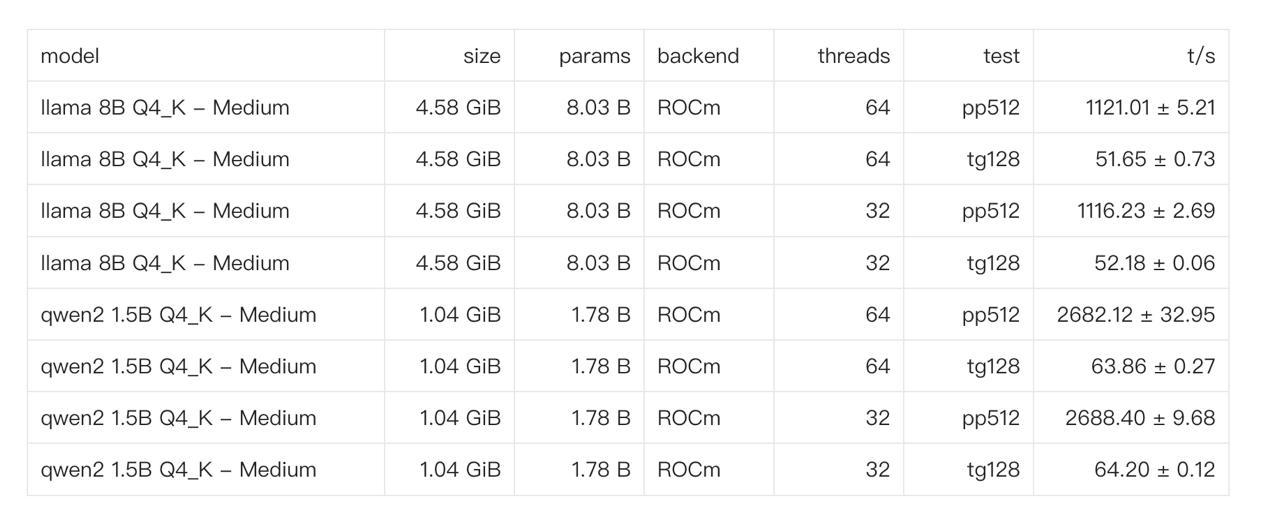Click the first llama 8B Q4_K model cell
This screenshot has width=1280, height=518.
click(x=205, y=107)
